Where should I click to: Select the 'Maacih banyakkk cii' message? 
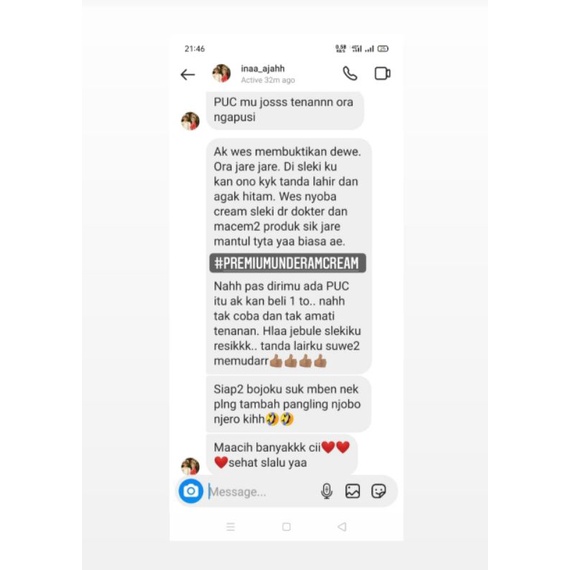tap(282, 455)
